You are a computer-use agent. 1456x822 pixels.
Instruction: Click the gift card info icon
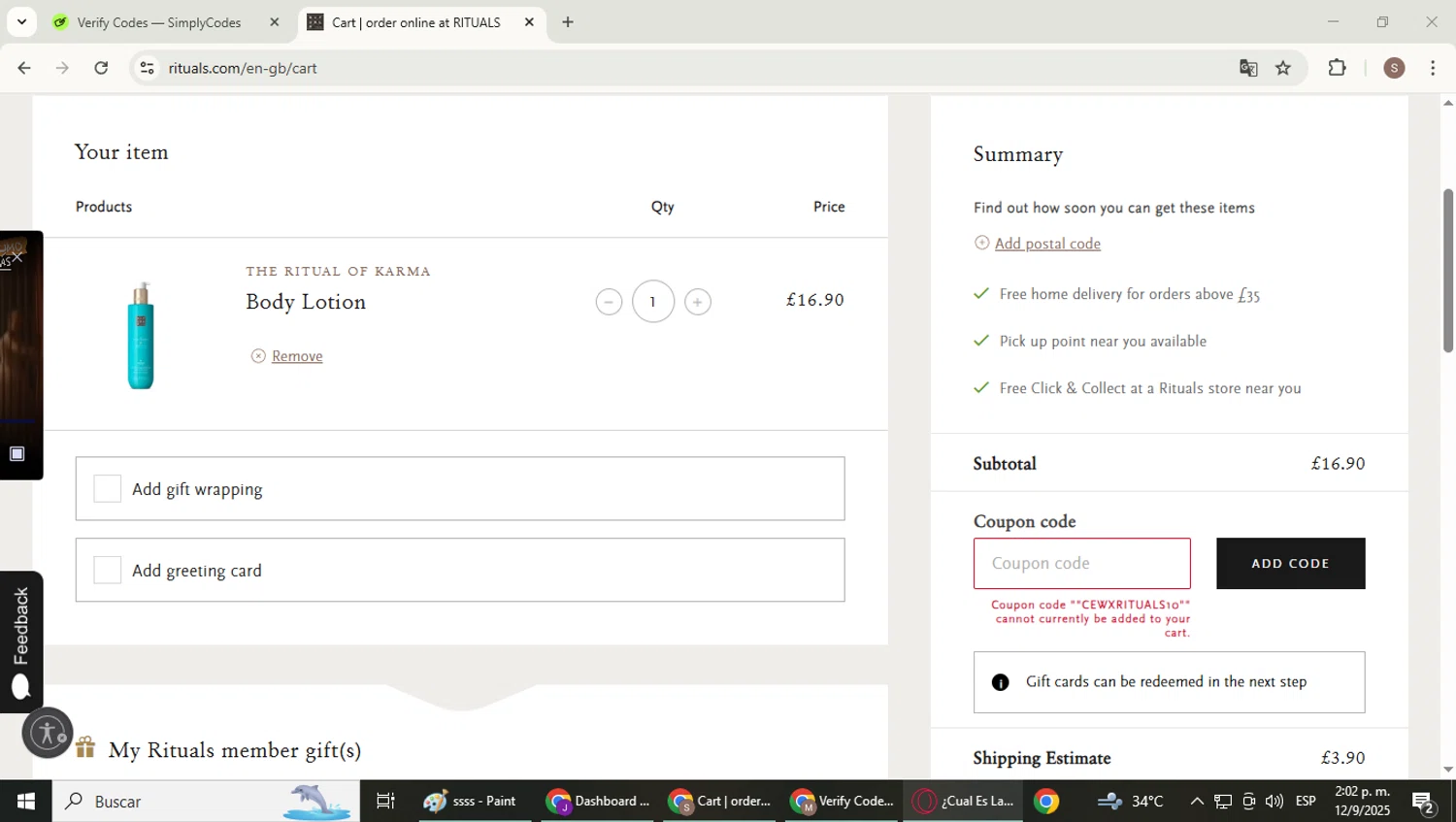tap(1000, 682)
